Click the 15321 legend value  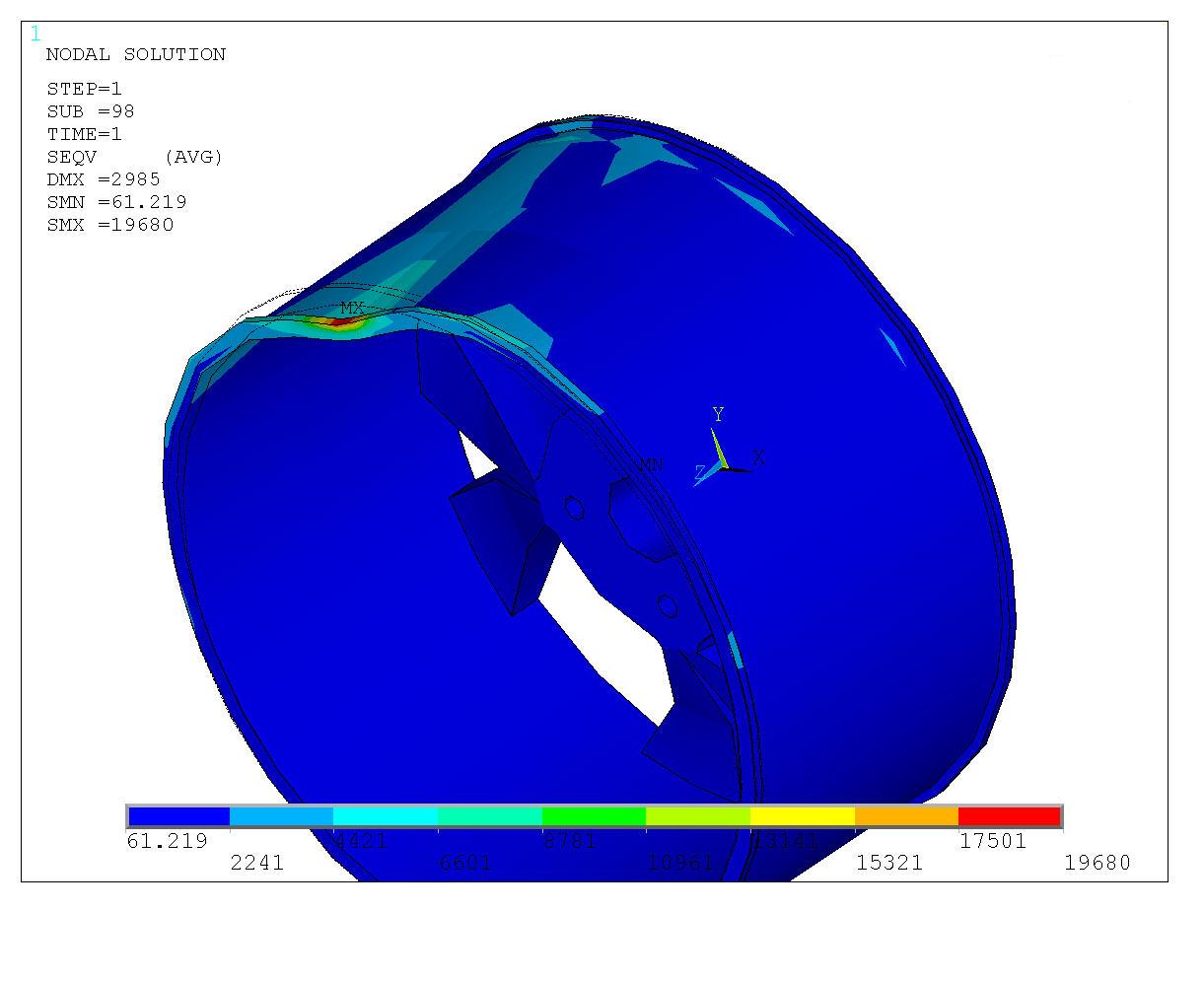pyautogui.click(x=889, y=863)
